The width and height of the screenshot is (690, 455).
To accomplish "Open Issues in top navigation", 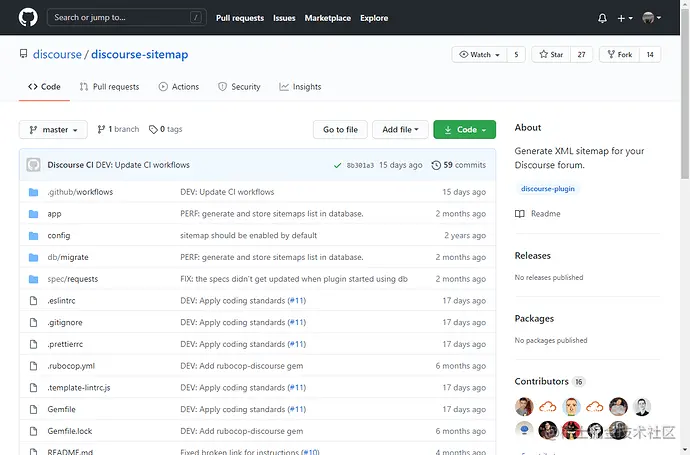I will click(284, 18).
